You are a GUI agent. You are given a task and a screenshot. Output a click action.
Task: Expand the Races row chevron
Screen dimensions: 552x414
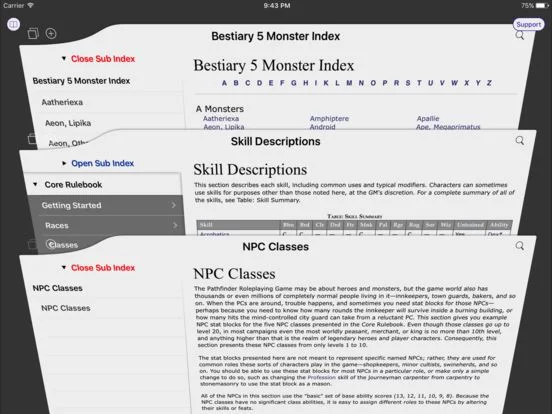(175, 225)
